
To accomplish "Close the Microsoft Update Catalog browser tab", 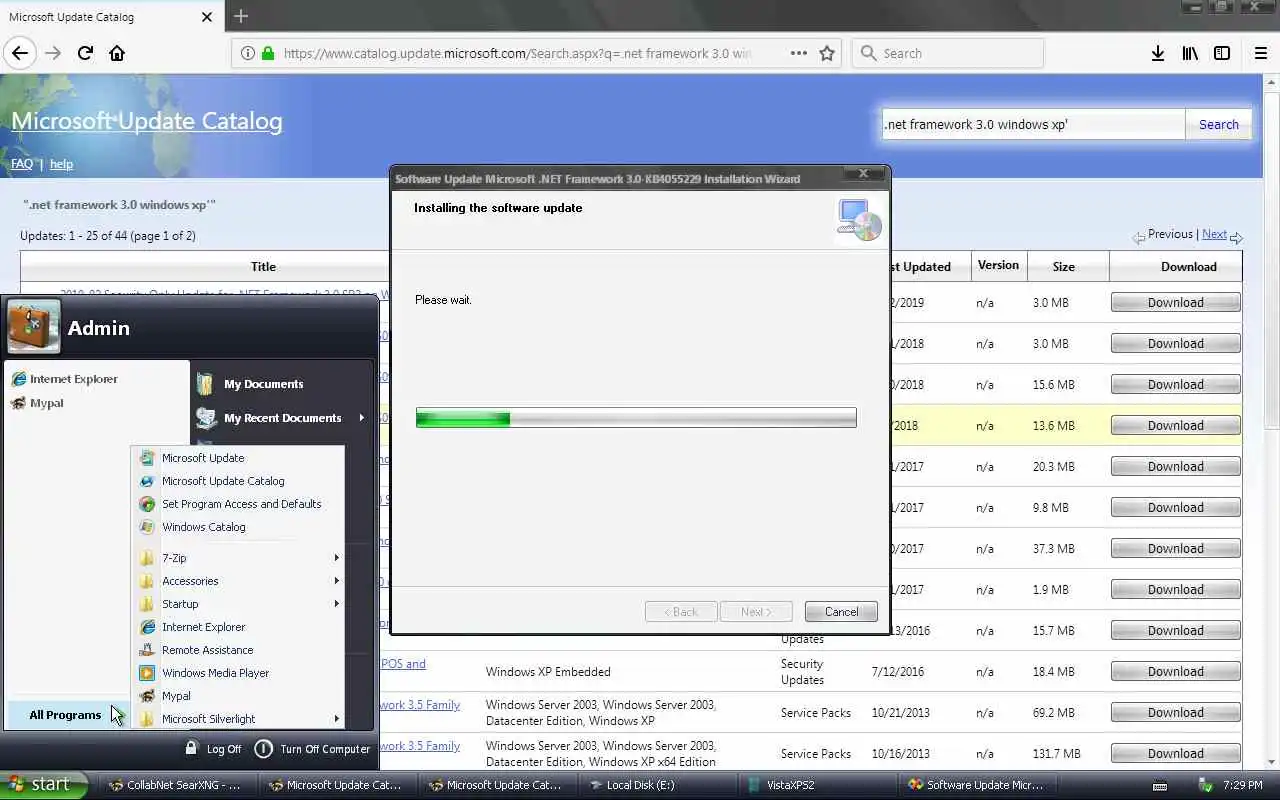I will pyautogui.click(x=207, y=17).
